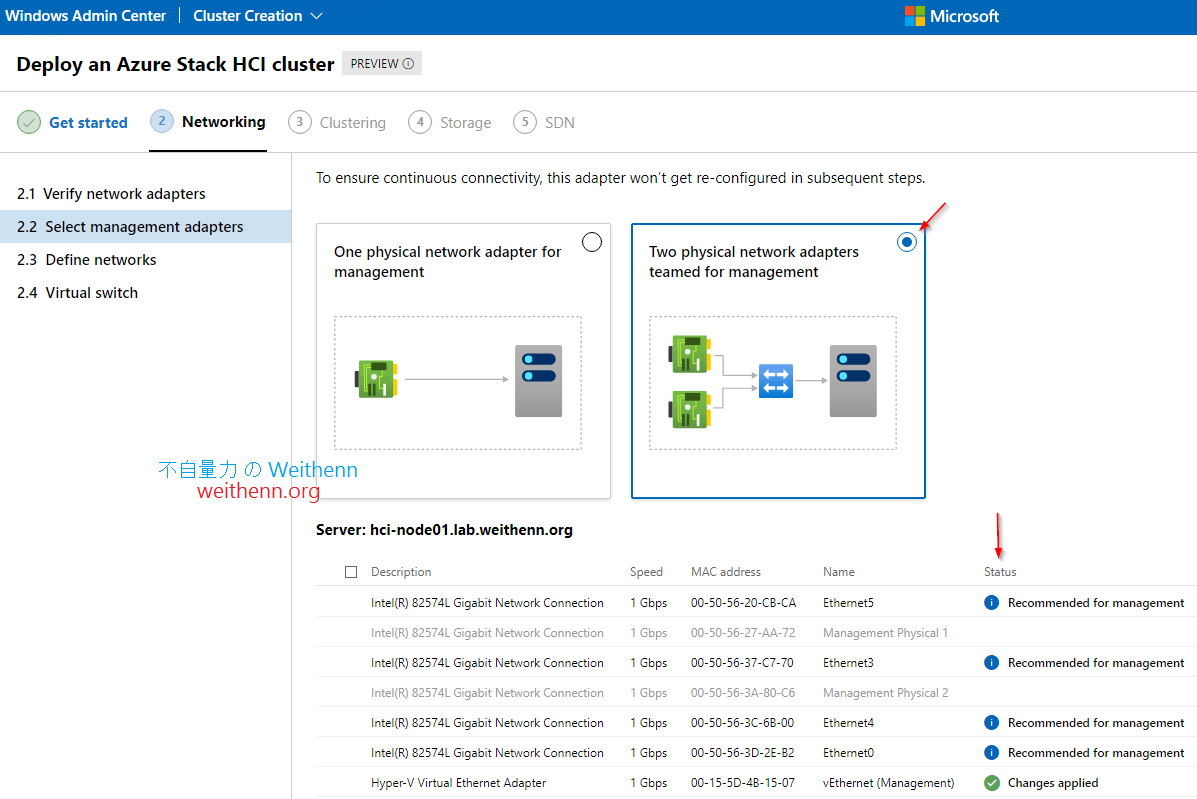
Task: Open the info icon beside Ethernet3's recommendation
Action: (x=991, y=662)
